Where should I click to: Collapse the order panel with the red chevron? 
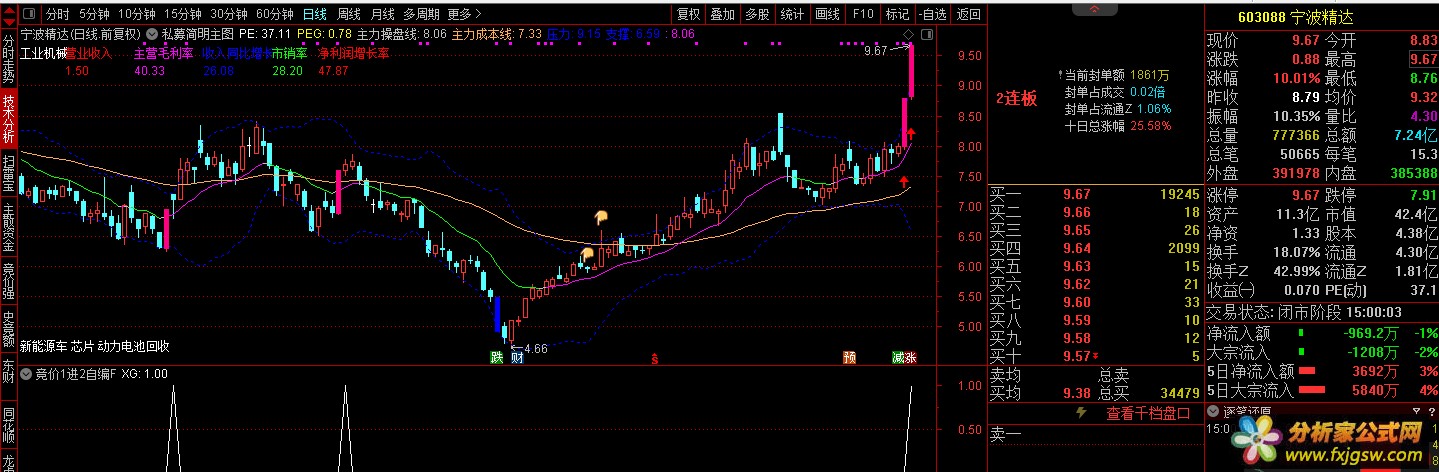pos(1096,7)
